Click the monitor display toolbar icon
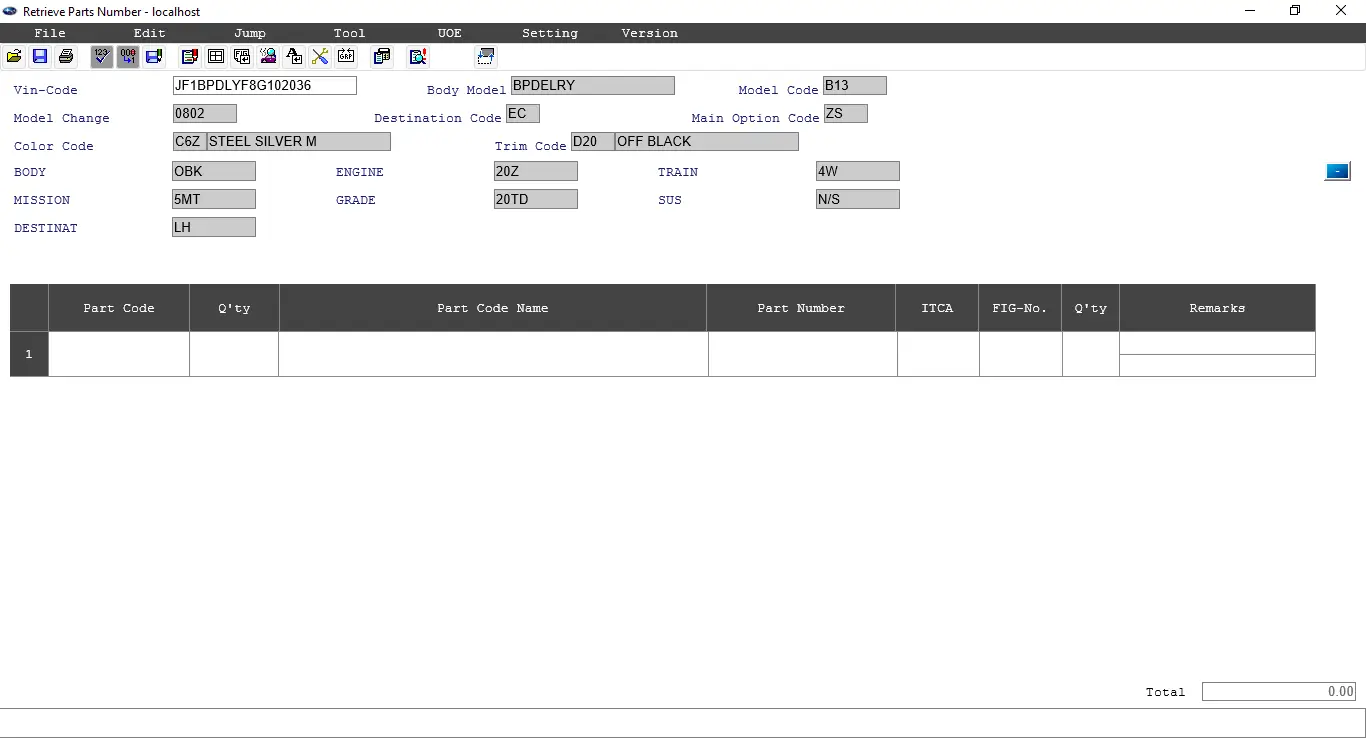 tap(486, 56)
